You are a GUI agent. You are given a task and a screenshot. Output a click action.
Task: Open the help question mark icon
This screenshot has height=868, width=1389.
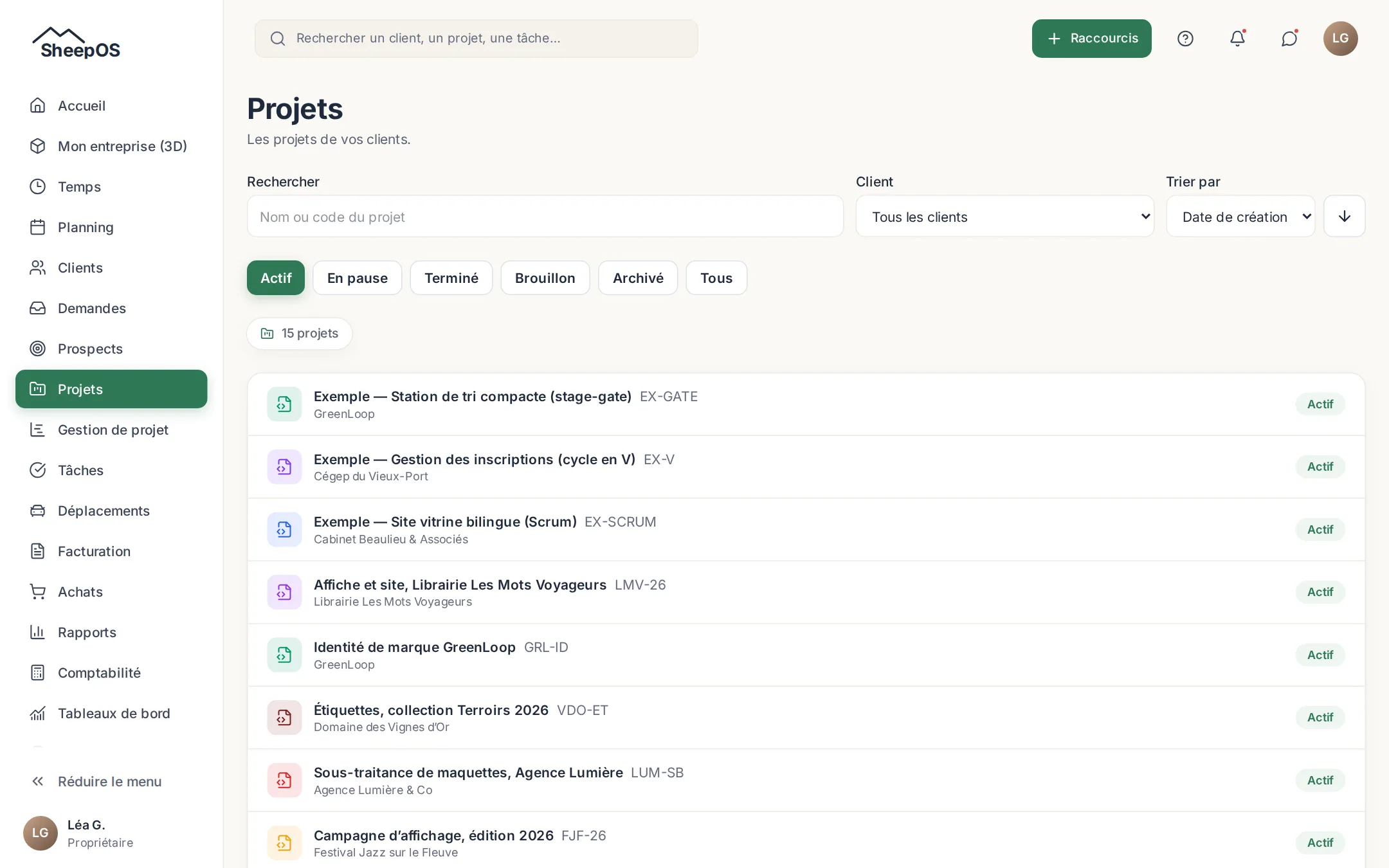1185,39
